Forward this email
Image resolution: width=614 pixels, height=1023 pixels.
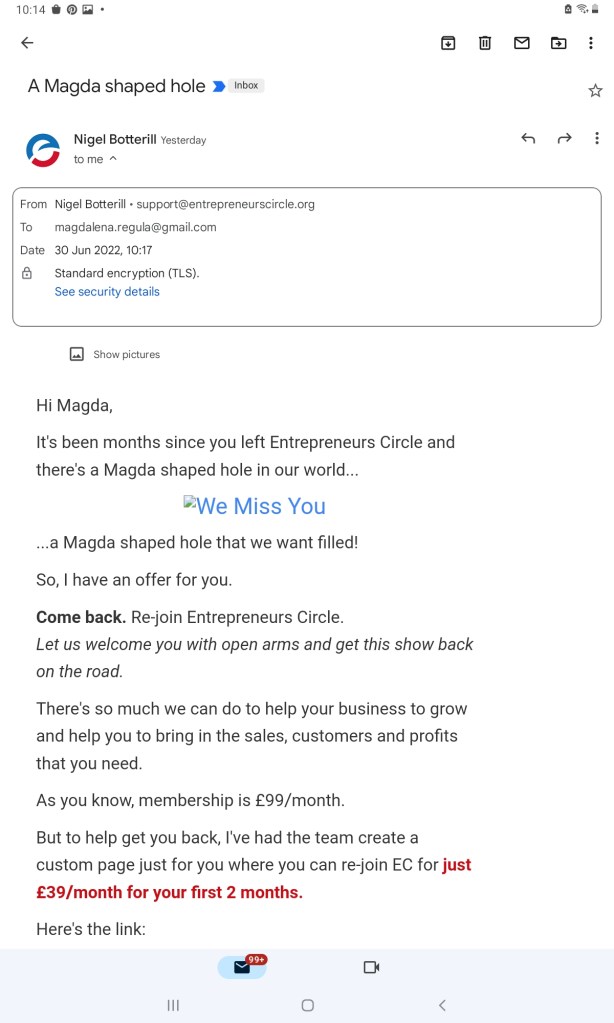(x=564, y=139)
